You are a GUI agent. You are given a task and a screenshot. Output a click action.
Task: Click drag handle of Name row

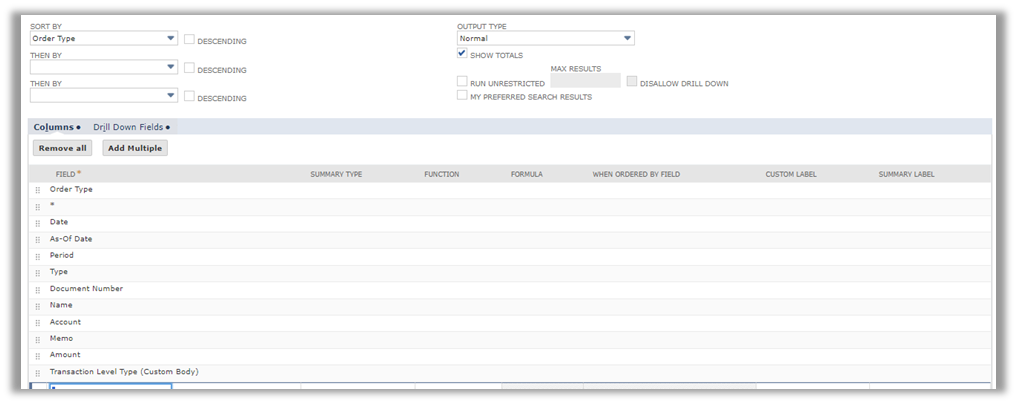[x=38, y=306]
